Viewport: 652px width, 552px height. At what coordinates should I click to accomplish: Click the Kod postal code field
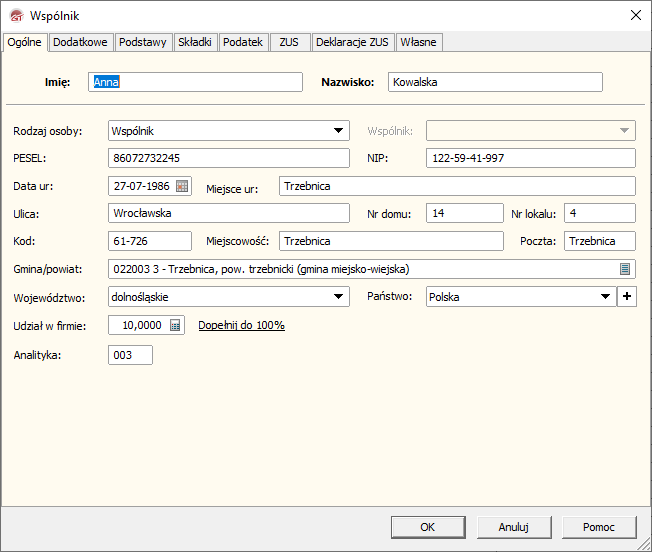(x=150, y=241)
